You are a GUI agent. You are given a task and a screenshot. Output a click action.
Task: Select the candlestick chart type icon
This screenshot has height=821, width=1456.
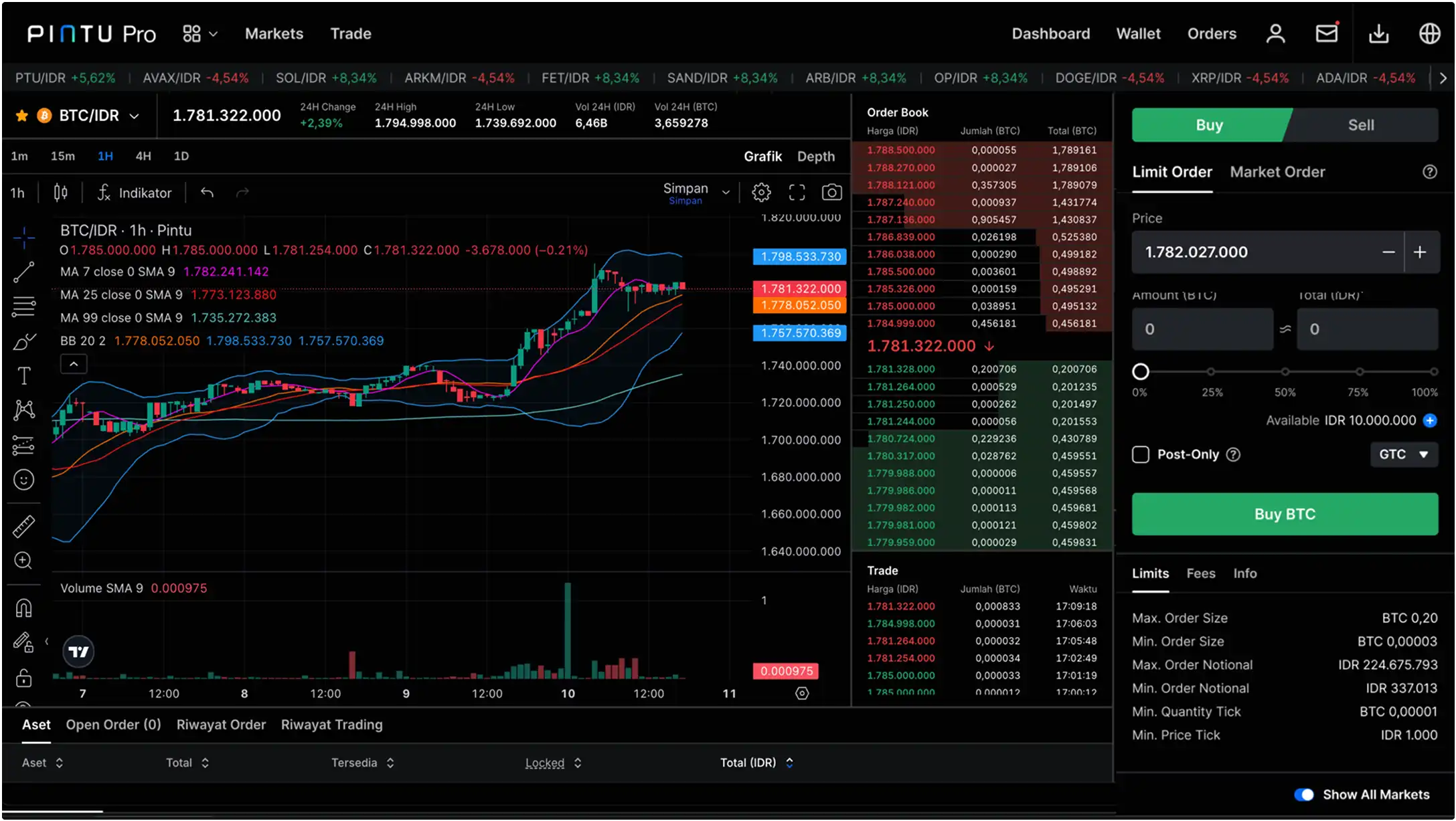pyautogui.click(x=60, y=193)
